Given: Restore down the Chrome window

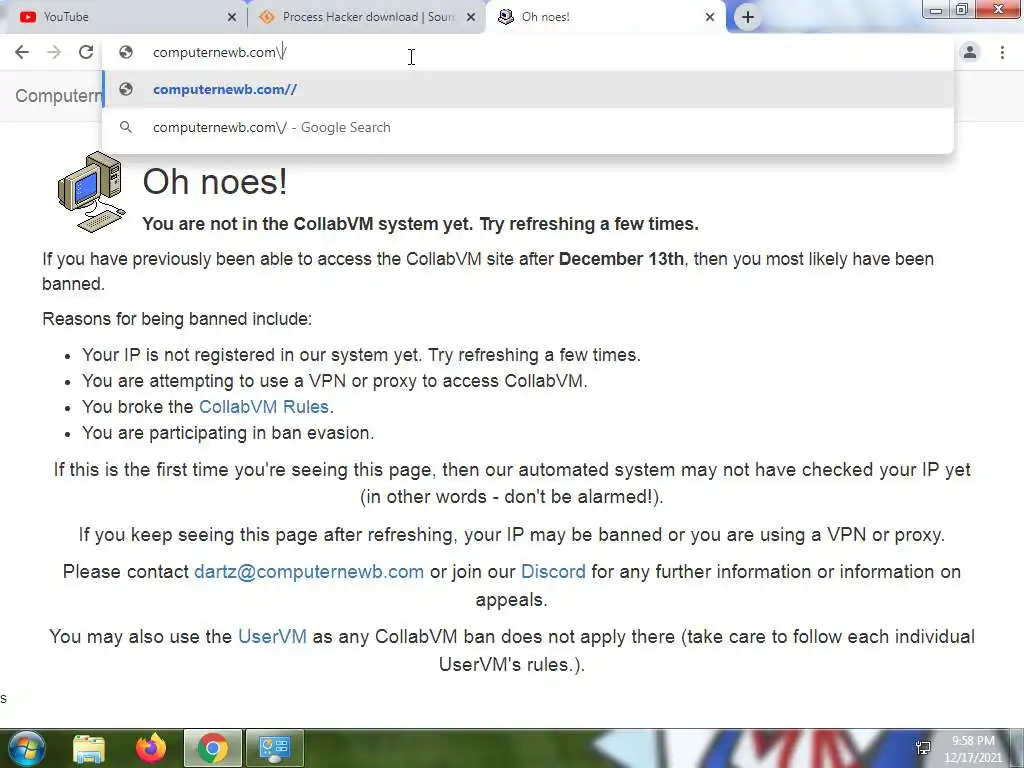Looking at the screenshot, I should pyautogui.click(x=961, y=10).
